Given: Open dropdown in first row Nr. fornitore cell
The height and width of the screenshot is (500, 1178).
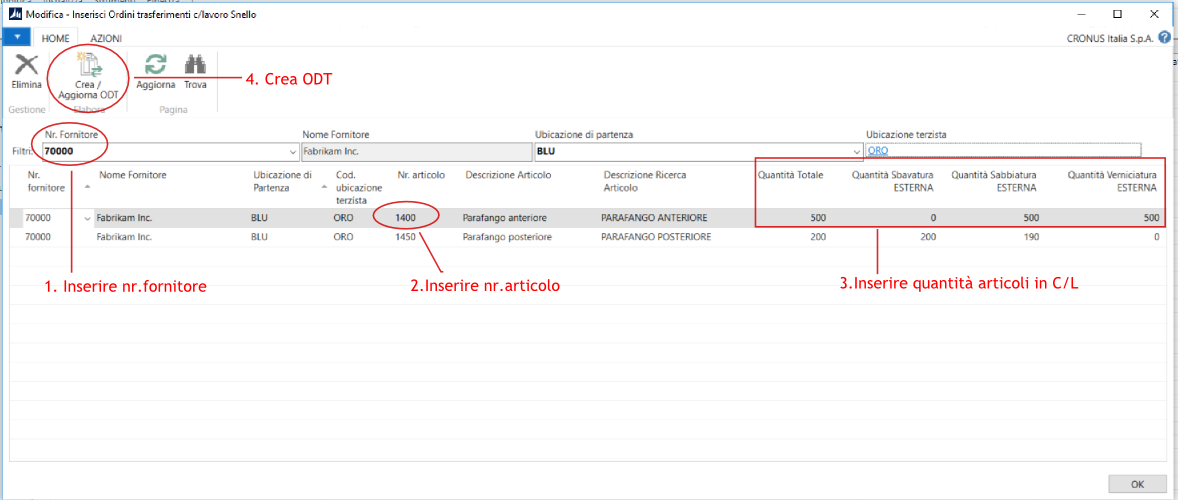Looking at the screenshot, I should (x=86, y=218).
